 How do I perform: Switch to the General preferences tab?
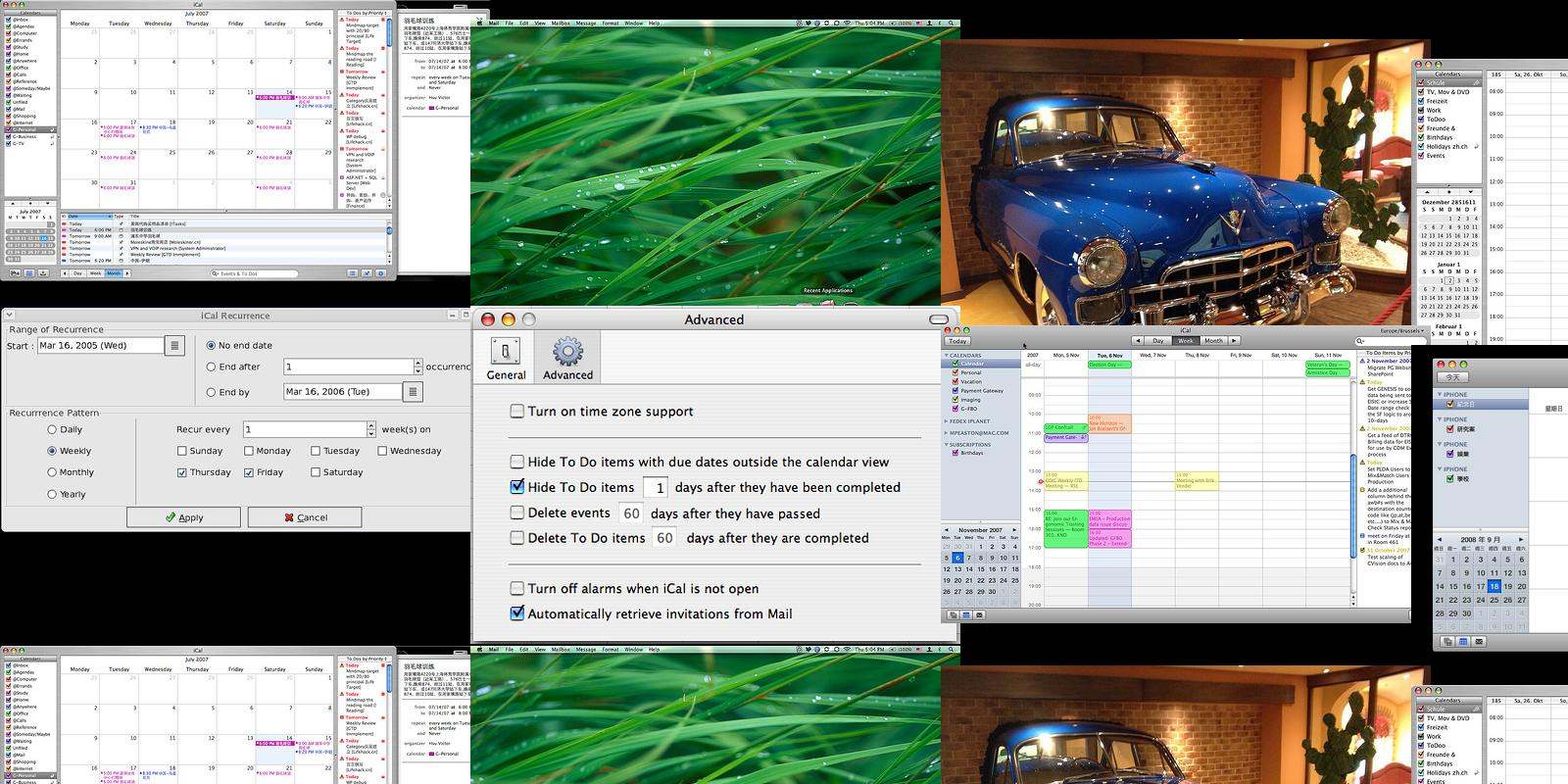[x=506, y=358]
